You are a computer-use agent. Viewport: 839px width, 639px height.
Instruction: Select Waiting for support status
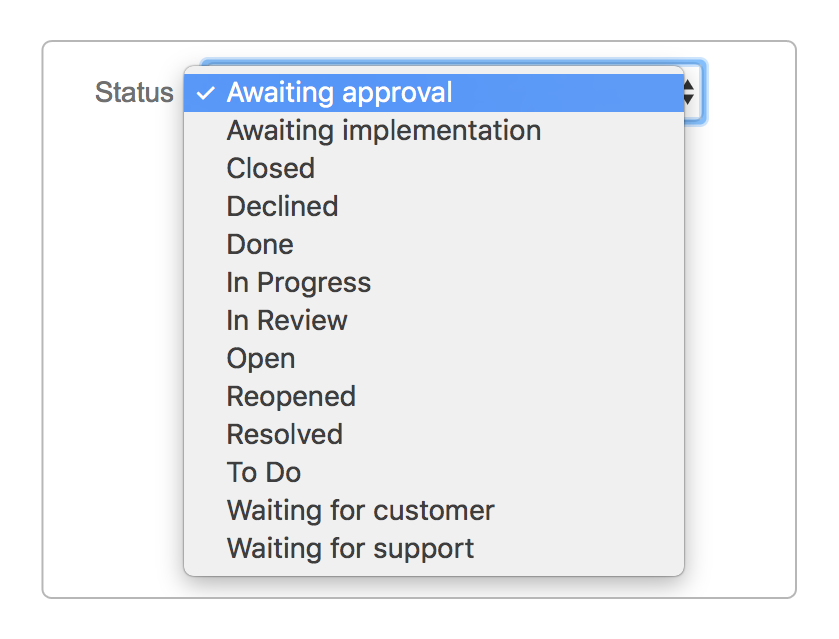coord(350,548)
